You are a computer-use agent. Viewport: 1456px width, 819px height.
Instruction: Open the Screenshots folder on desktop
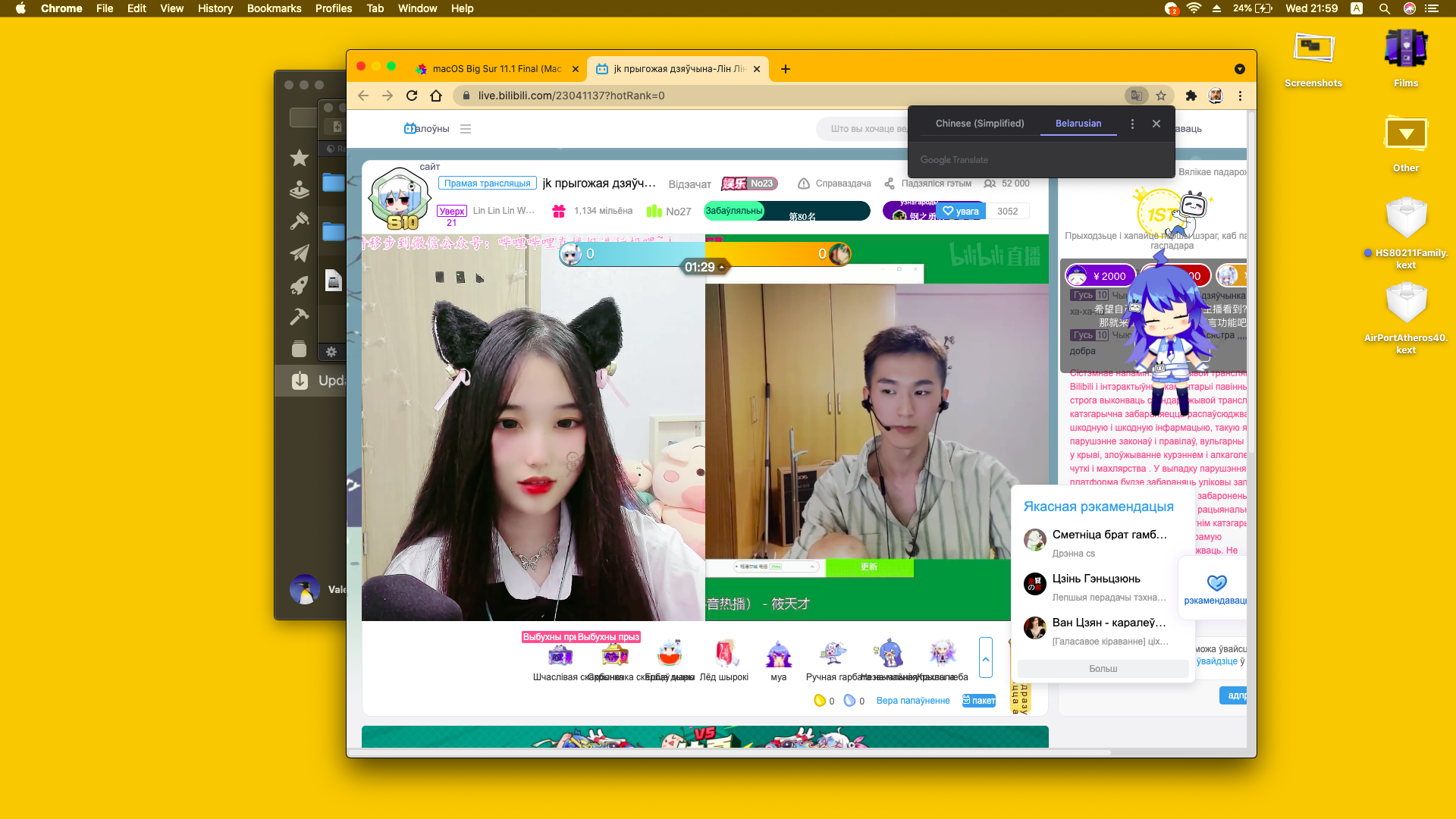tap(1313, 61)
